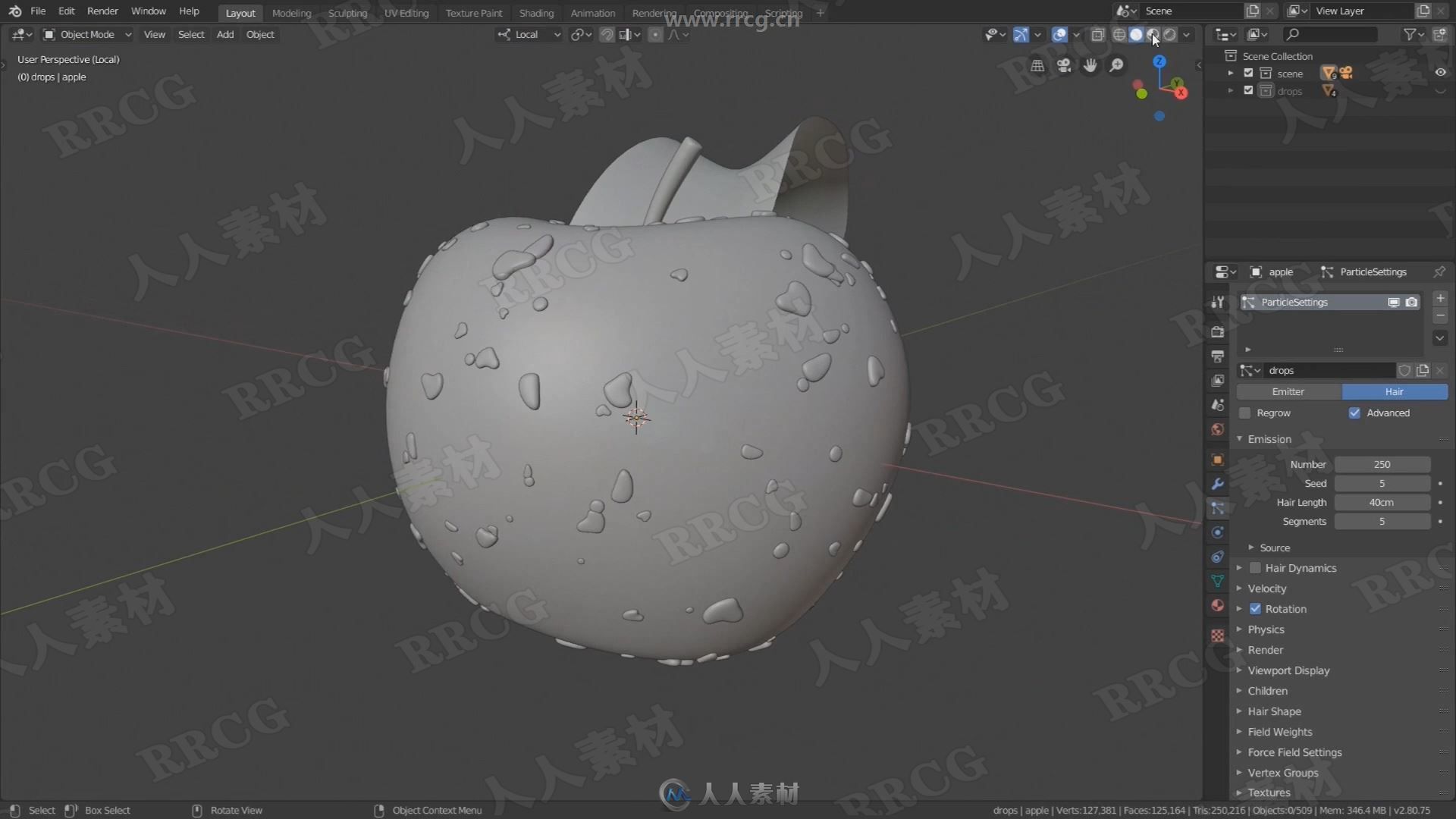
Task: Click the modifier properties wrench icon
Action: click(1217, 483)
